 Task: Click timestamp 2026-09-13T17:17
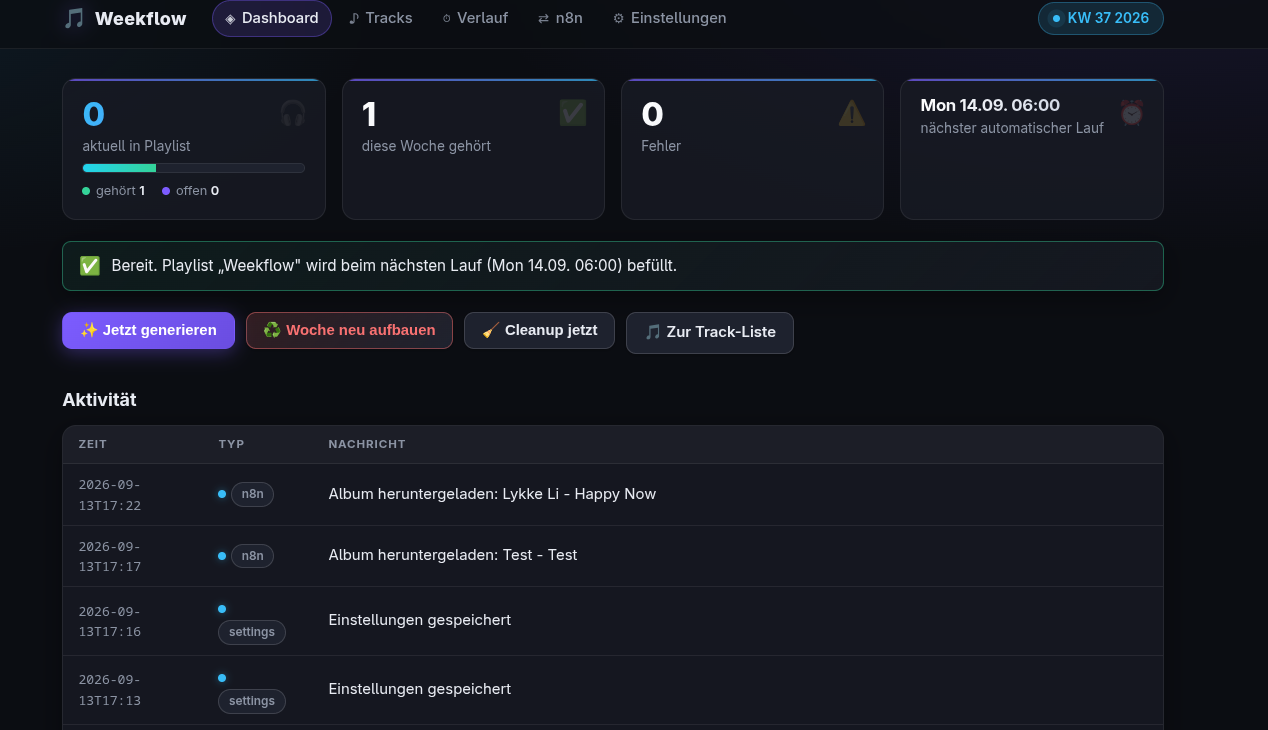point(110,557)
